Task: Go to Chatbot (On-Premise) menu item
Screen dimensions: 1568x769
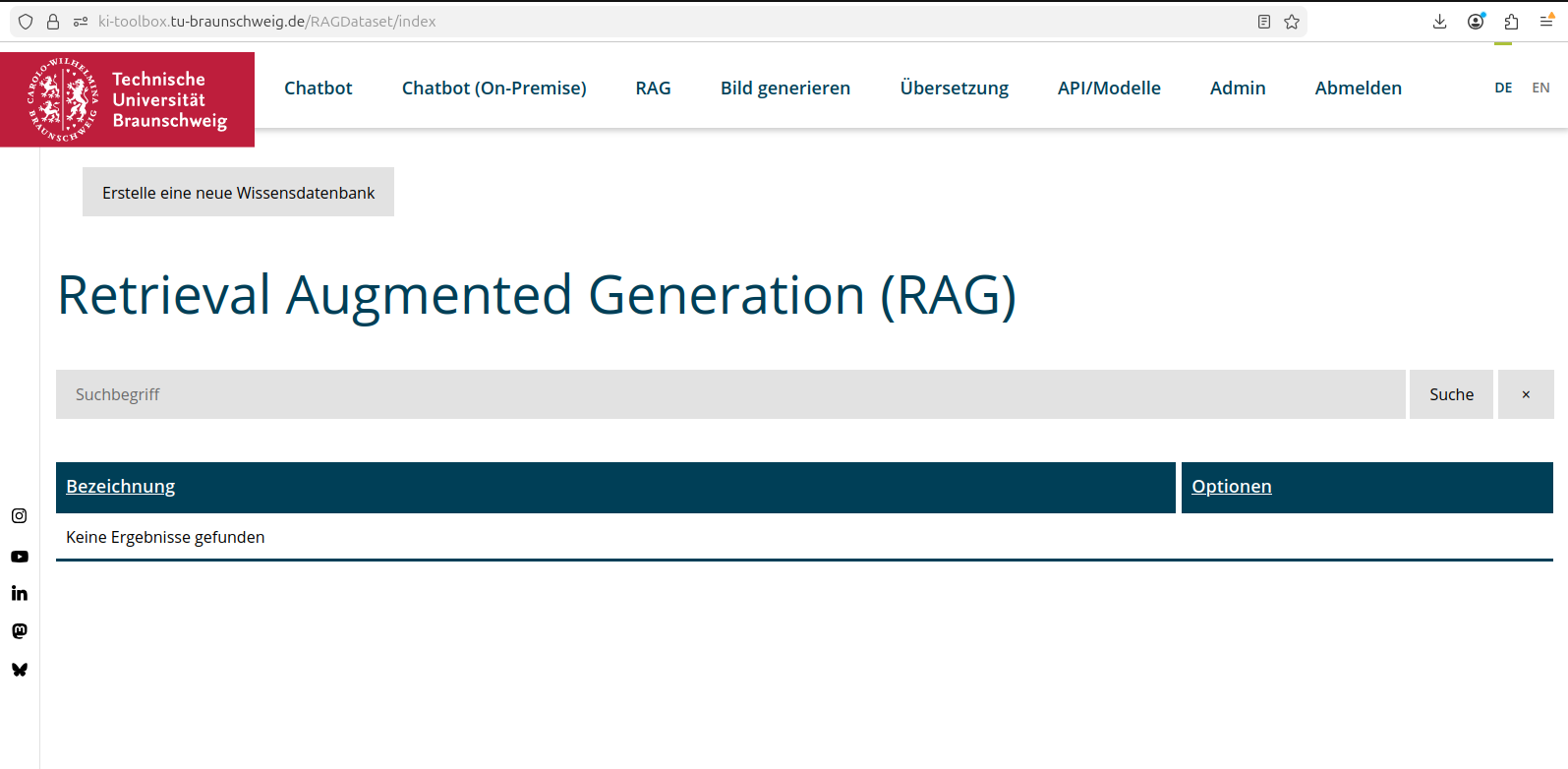Action: (494, 89)
